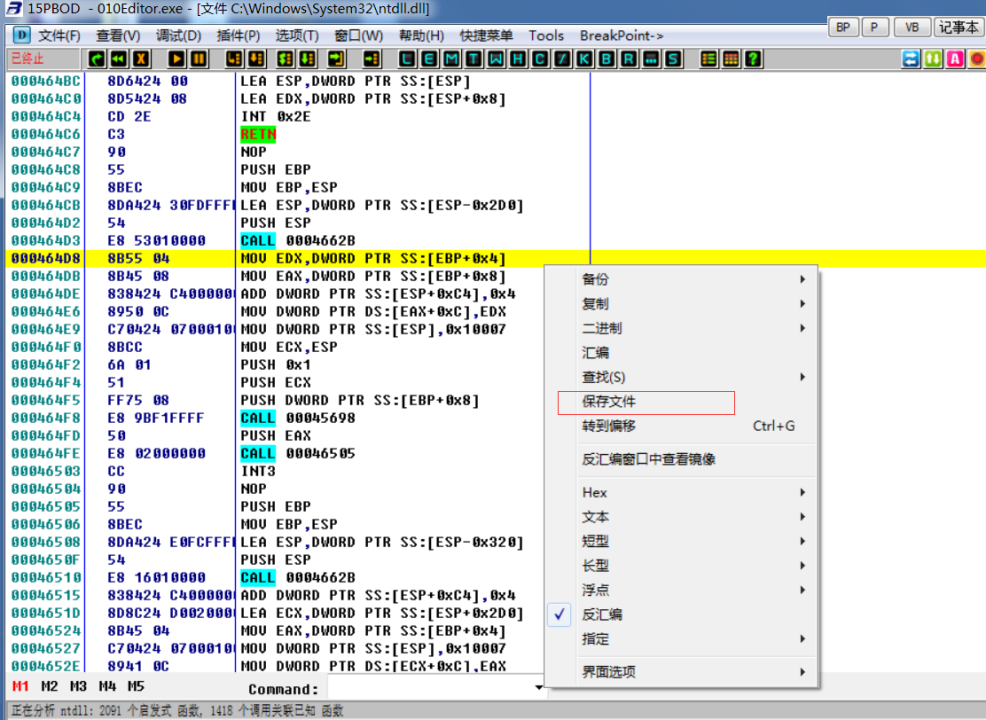Show the Call stack 'K' window icon

click(585, 59)
